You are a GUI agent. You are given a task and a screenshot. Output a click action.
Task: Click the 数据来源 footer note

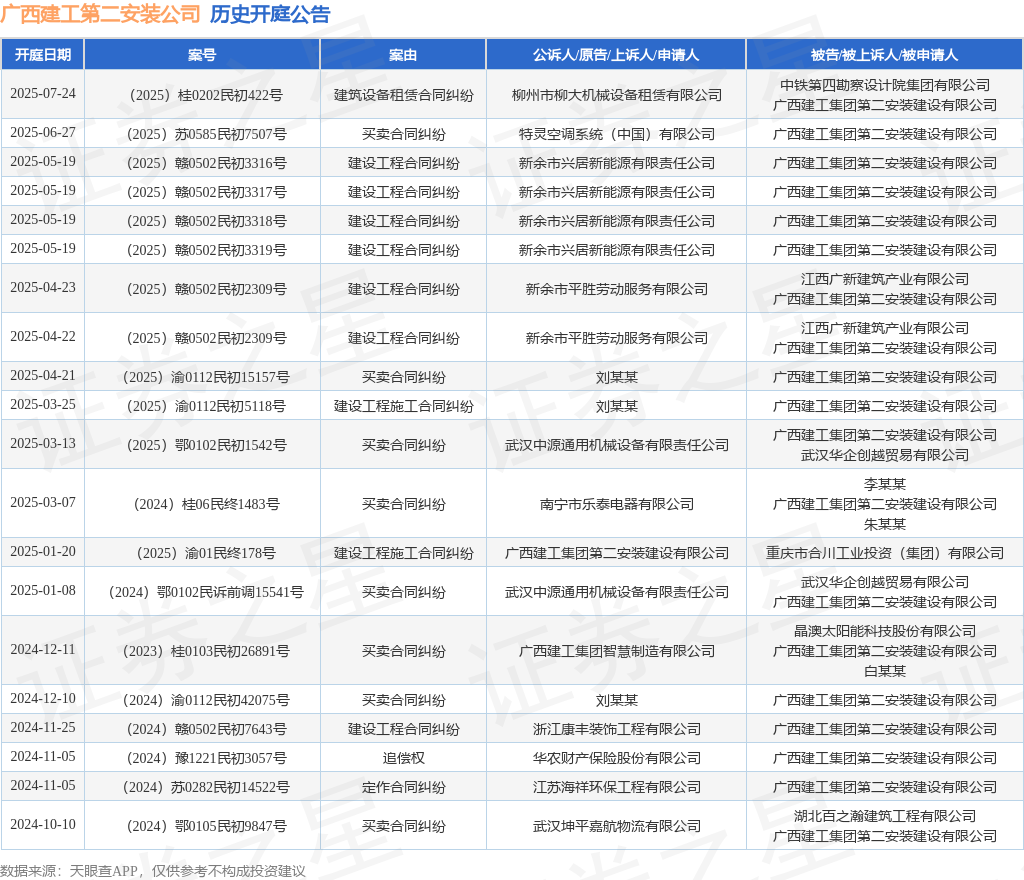pyautogui.click(x=153, y=871)
